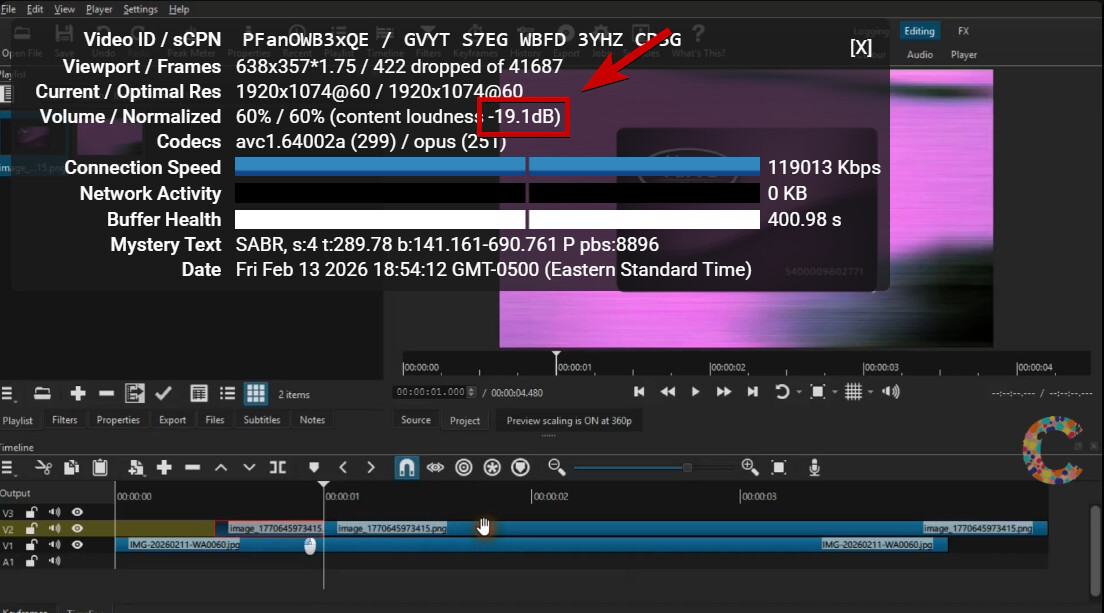Skip to the next point in player
This screenshot has width=1104, height=613.
[753, 391]
